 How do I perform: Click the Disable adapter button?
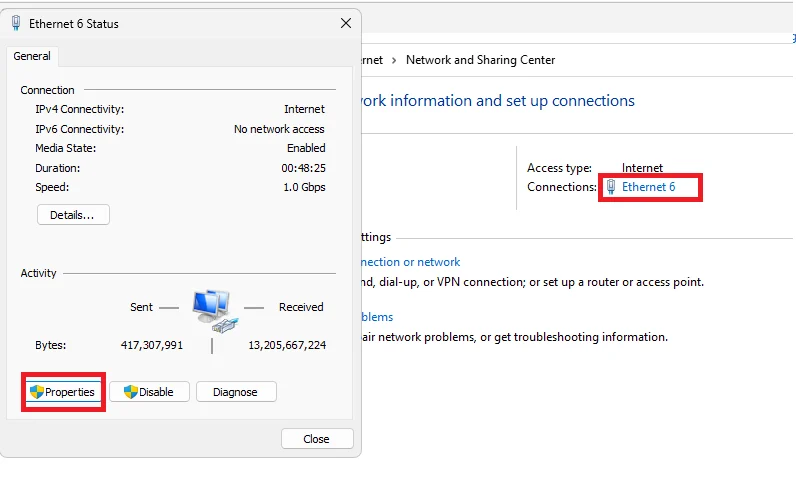tap(149, 392)
